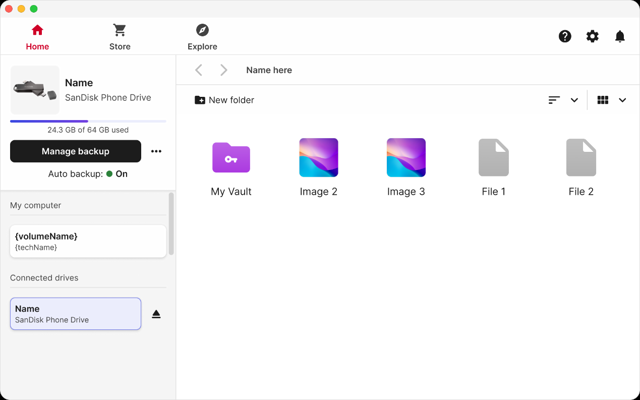Viewport: 640px width, 400px height.
Task: Click the 'Name here' breadcrumb
Action: pyautogui.click(x=269, y=70)
